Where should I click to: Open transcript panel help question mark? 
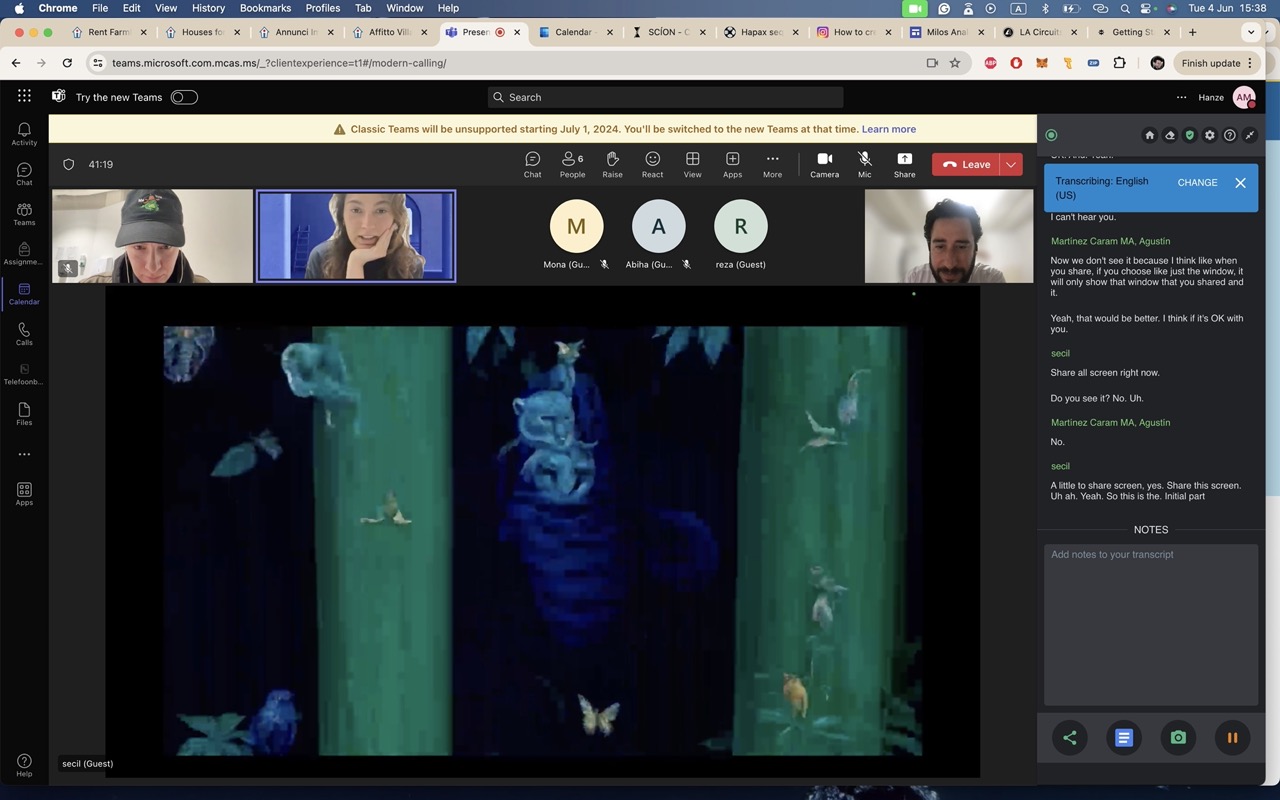coord(1229,135)
